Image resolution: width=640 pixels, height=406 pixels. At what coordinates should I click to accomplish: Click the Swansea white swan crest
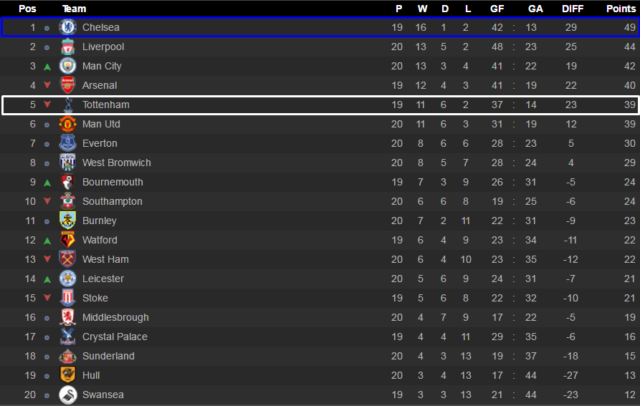pos(68,395)
